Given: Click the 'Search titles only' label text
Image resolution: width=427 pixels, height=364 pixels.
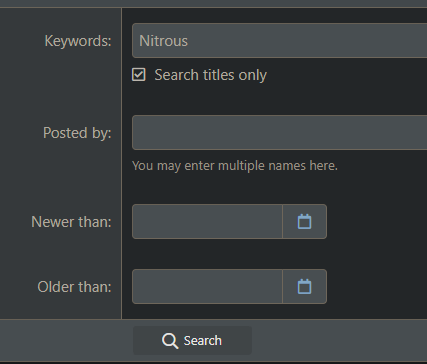Looking at the screenshot, I should click(211, 75).
